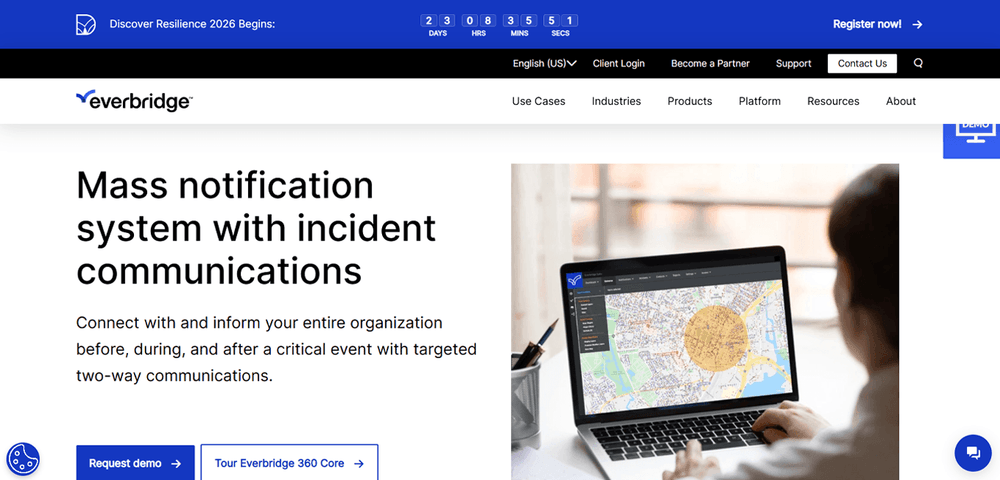Click the Contact Us button
This screenshot has width=1000, height=480.
tap(862, 63)
